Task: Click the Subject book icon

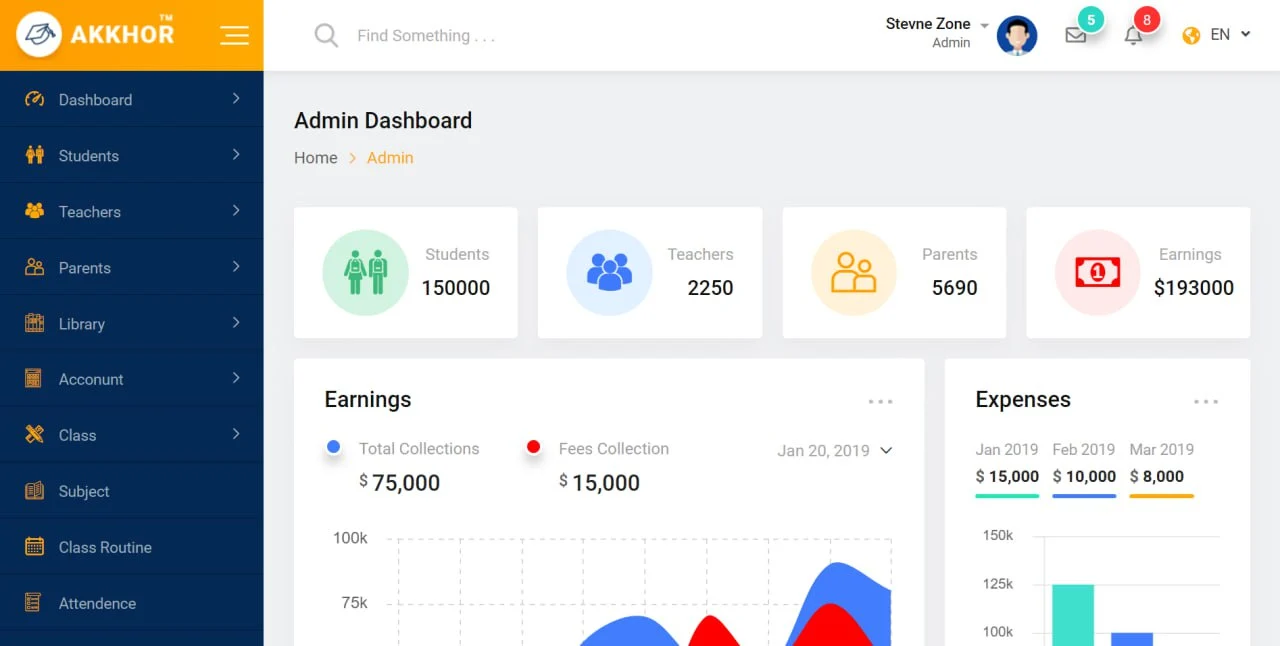Action: click(34, 491)
